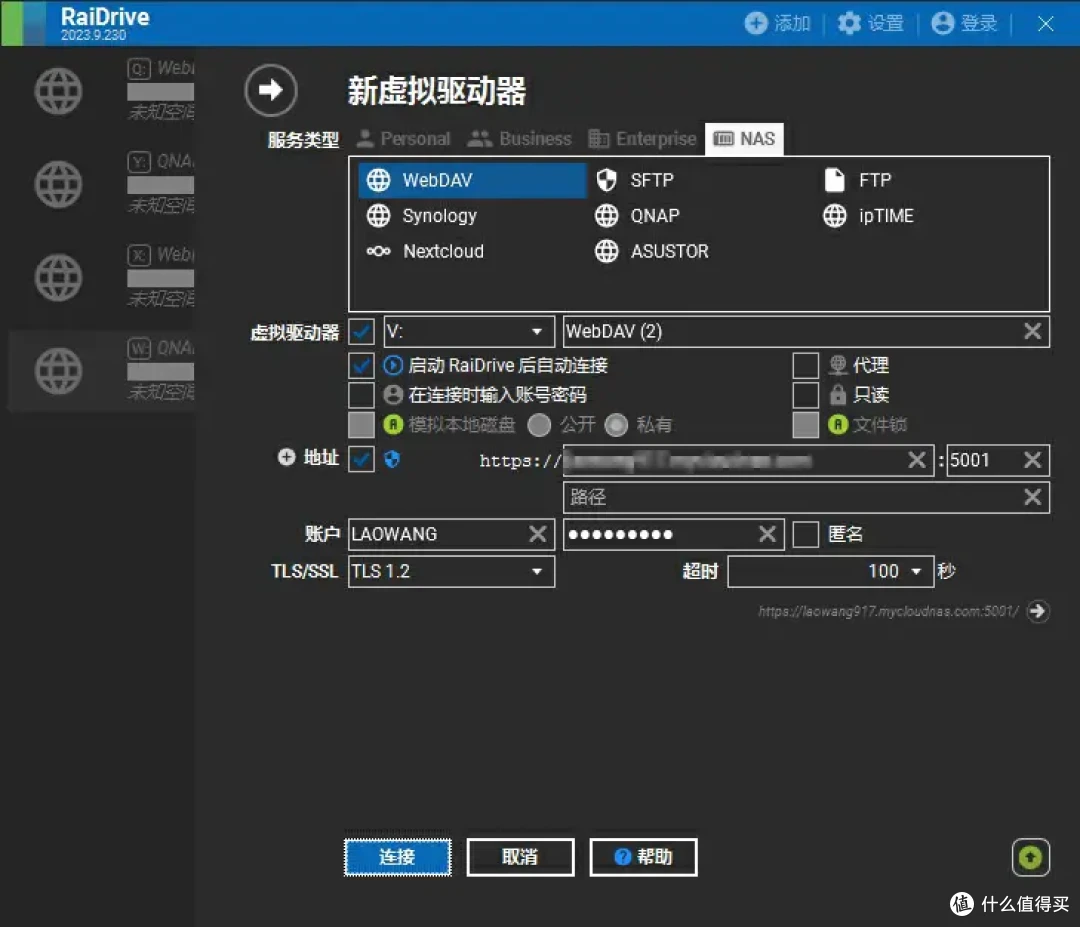
Task: Select the 私有 radio option
Action: click(616, 425)
